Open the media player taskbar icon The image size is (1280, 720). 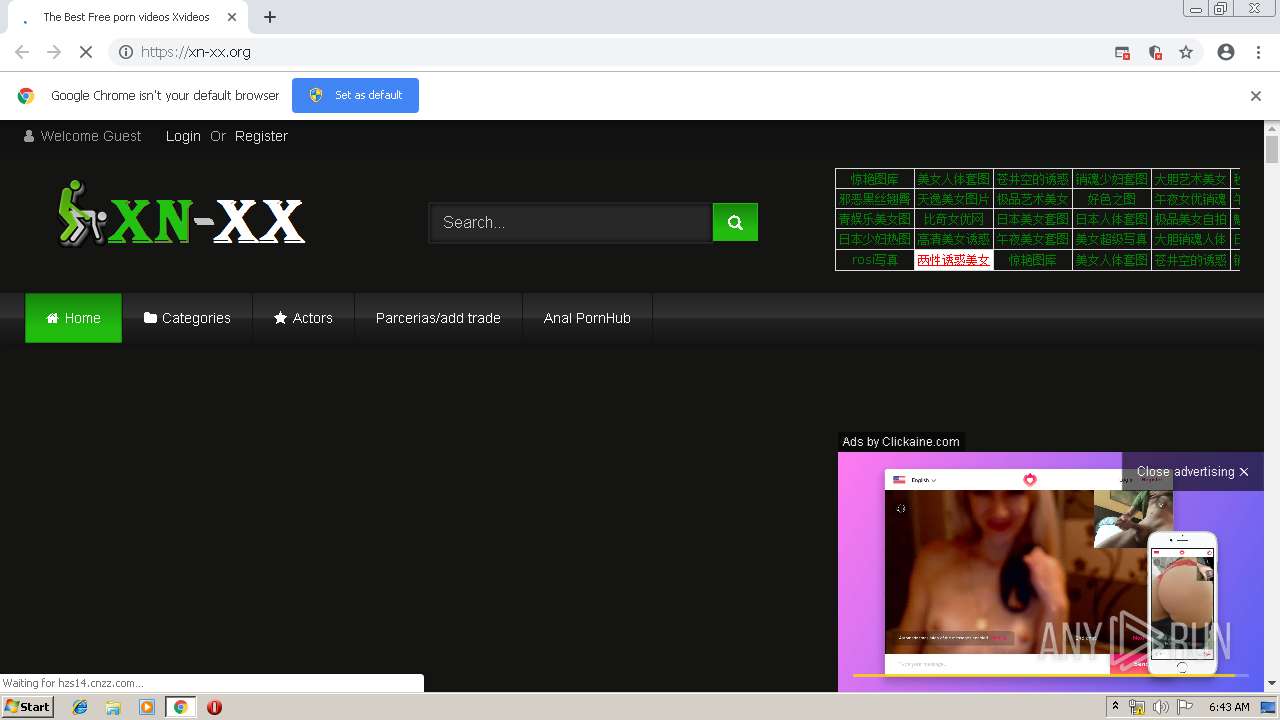click(147, 707)
